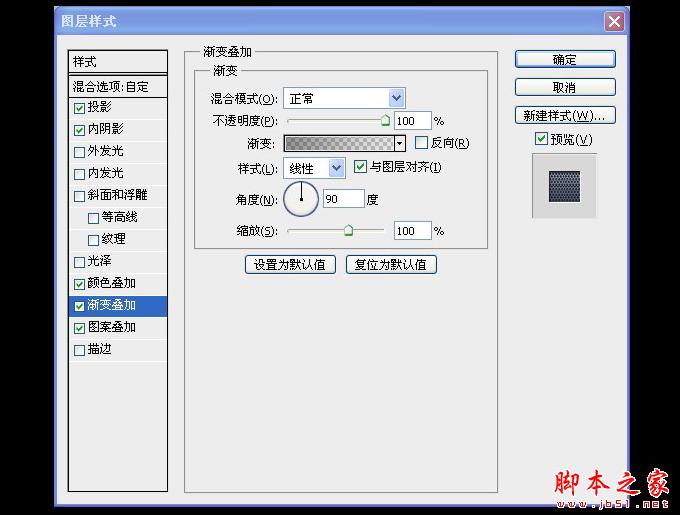Toggle the 预览 preview checkbox

(x=541, y=139)
